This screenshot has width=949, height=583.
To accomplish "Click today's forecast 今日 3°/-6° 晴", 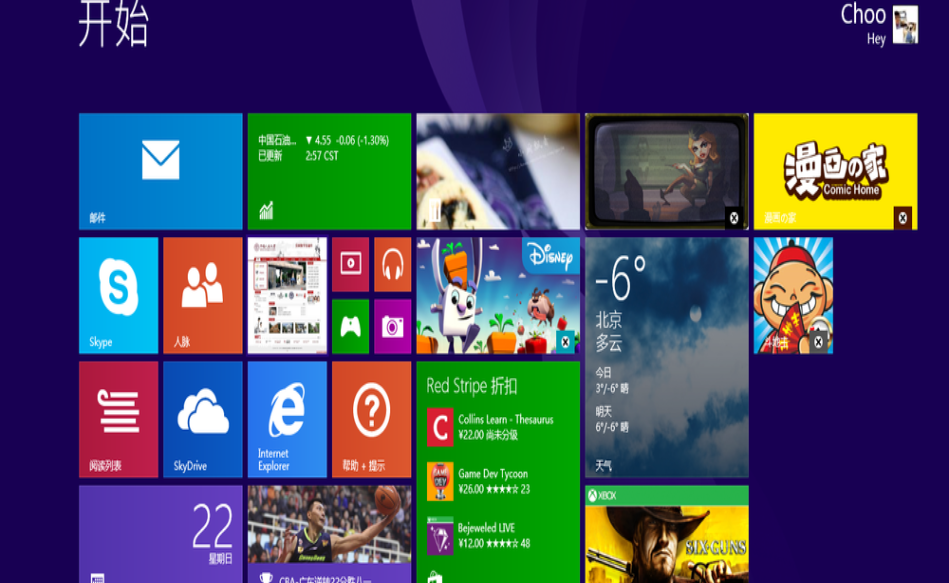I will point(612,380).
